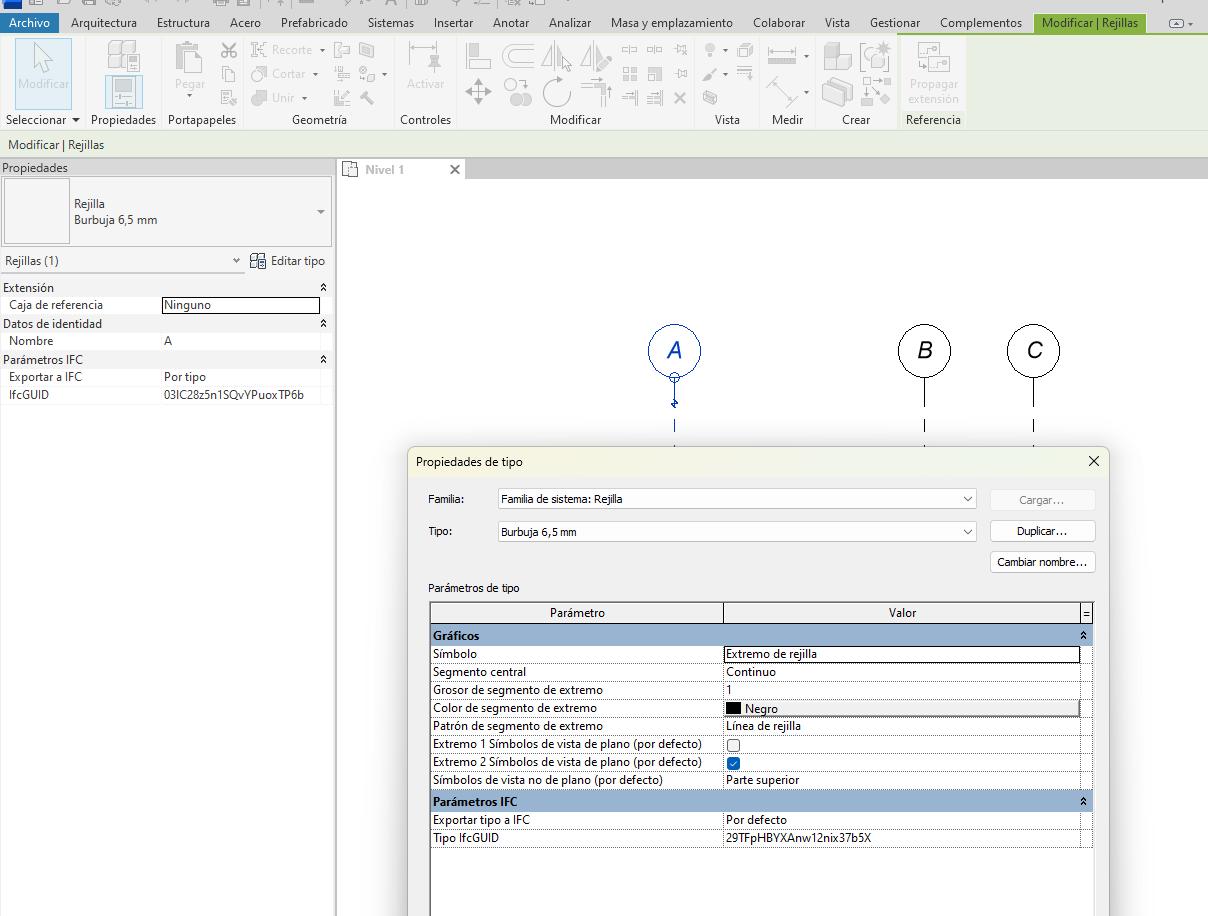Open the Arquitectura ribbon tab

point(104,22)
